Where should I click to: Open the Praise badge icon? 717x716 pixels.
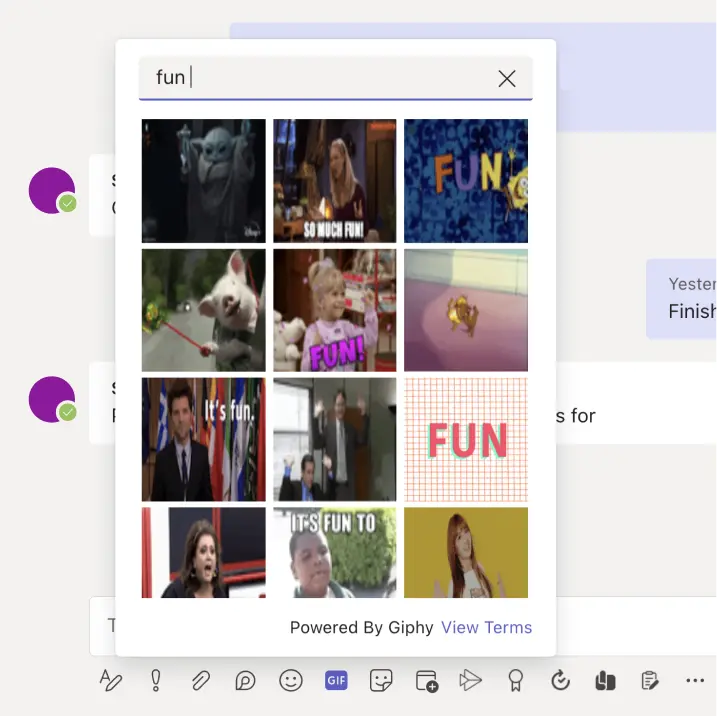(516, 681)
